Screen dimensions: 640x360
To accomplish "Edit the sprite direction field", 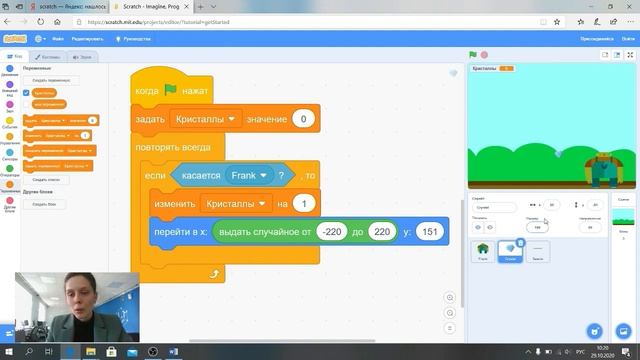I will click(x=590, y=227).
